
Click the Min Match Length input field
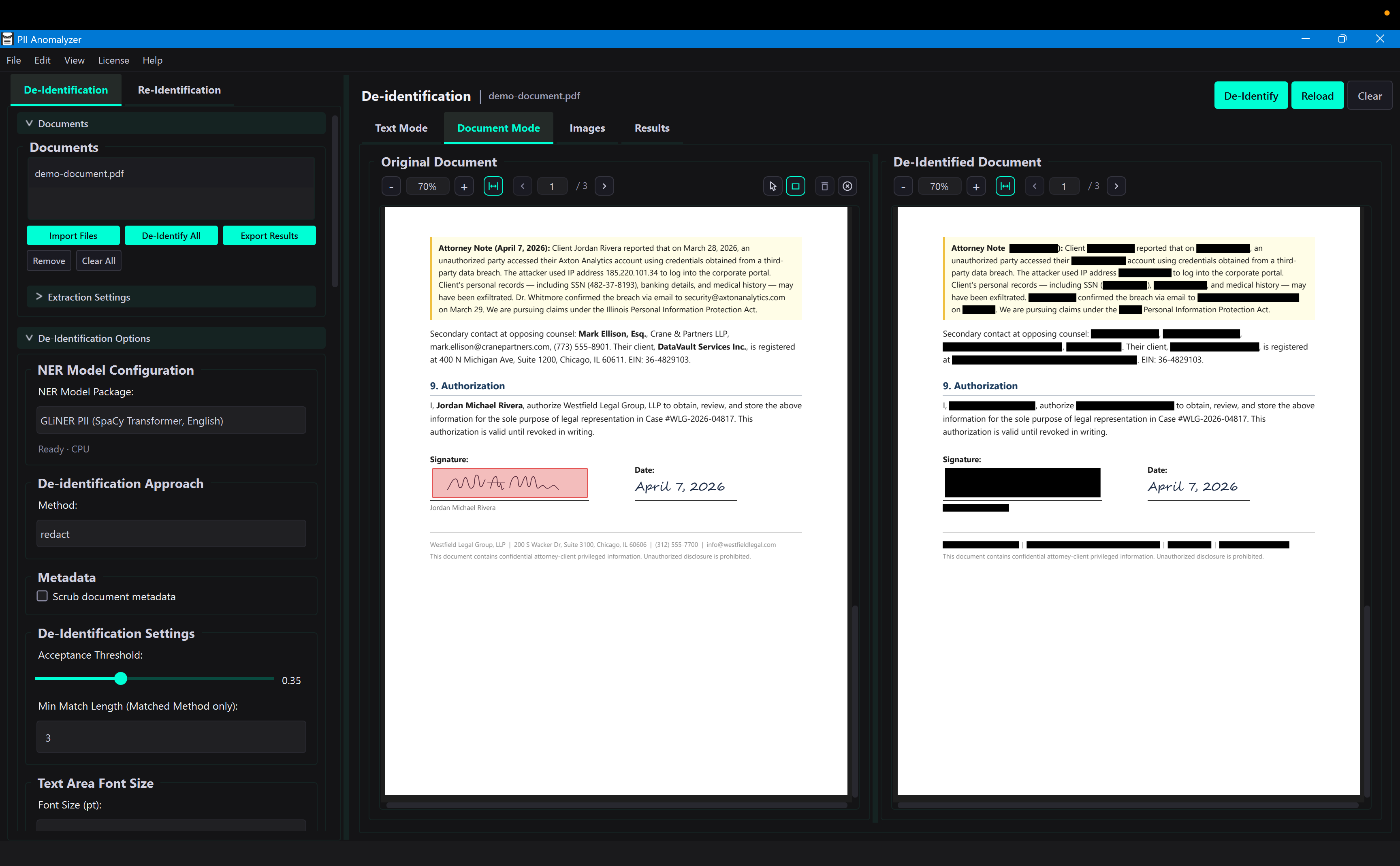click(x=171, y=737)
